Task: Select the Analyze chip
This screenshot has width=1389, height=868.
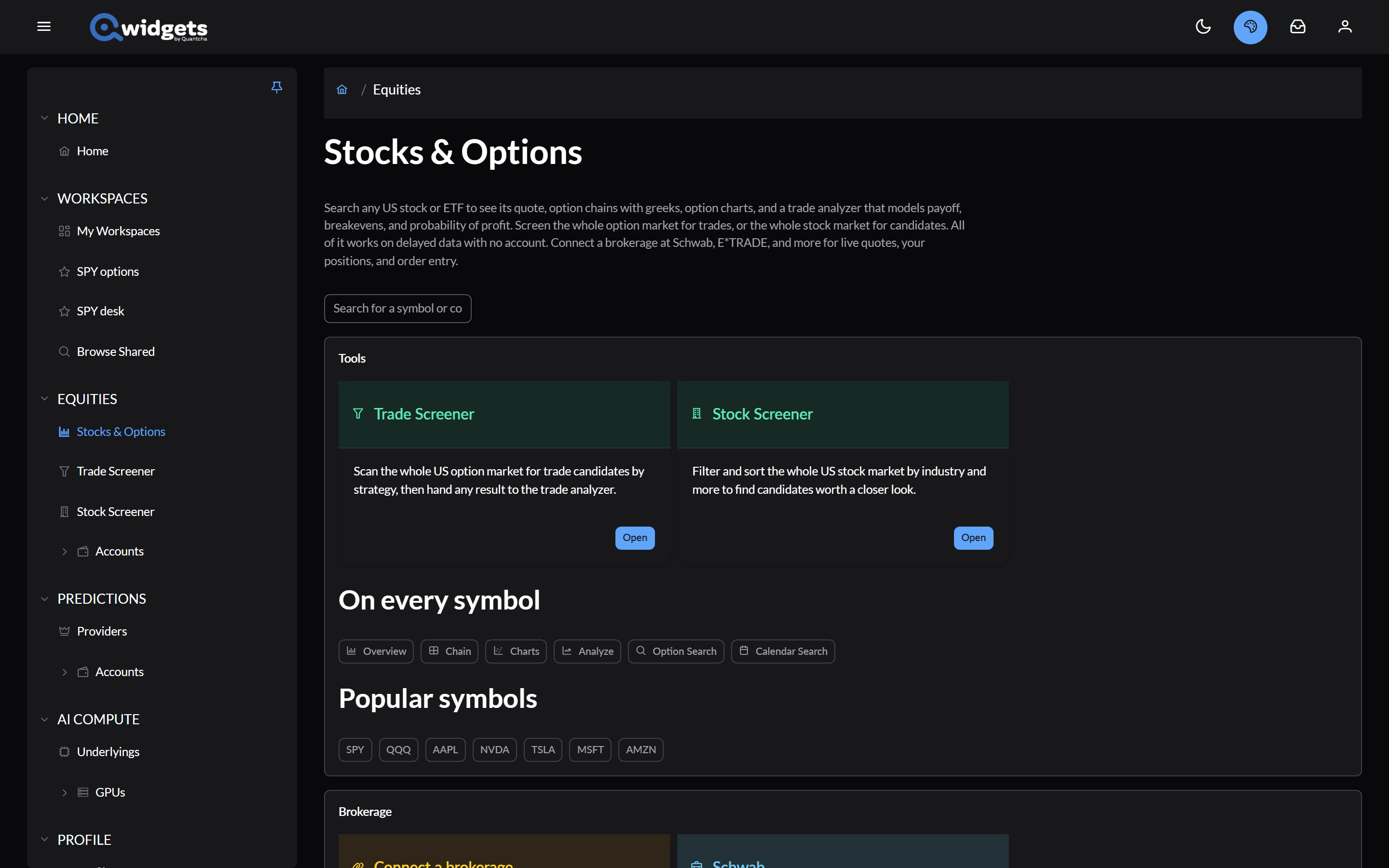Action: tap(587, 651)
